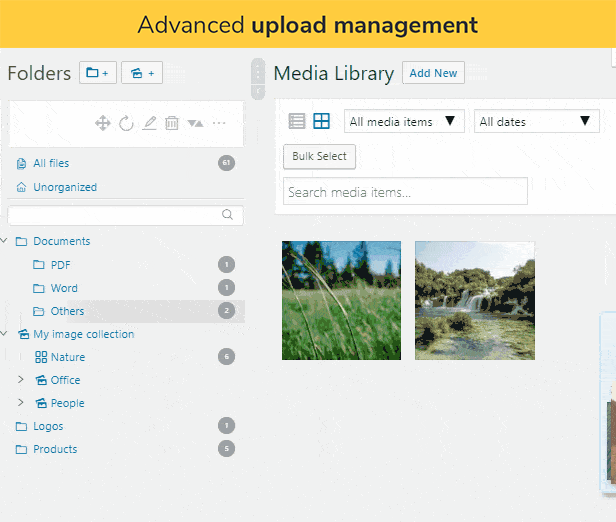
Task: Click the Search media items field
Action: 405,192
